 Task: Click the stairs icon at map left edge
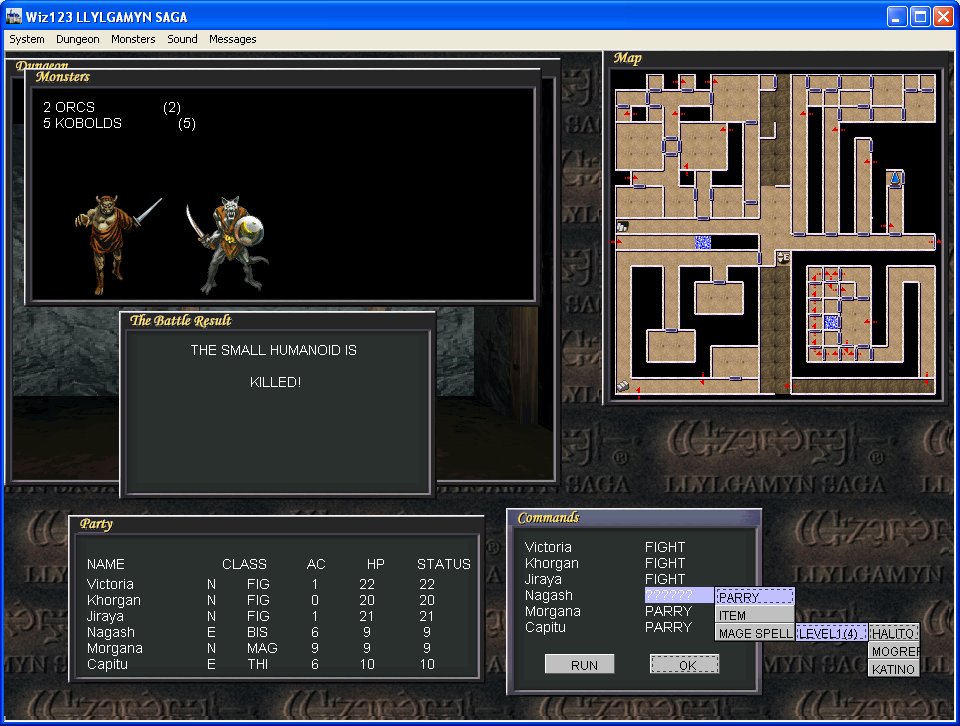[622, 226]
